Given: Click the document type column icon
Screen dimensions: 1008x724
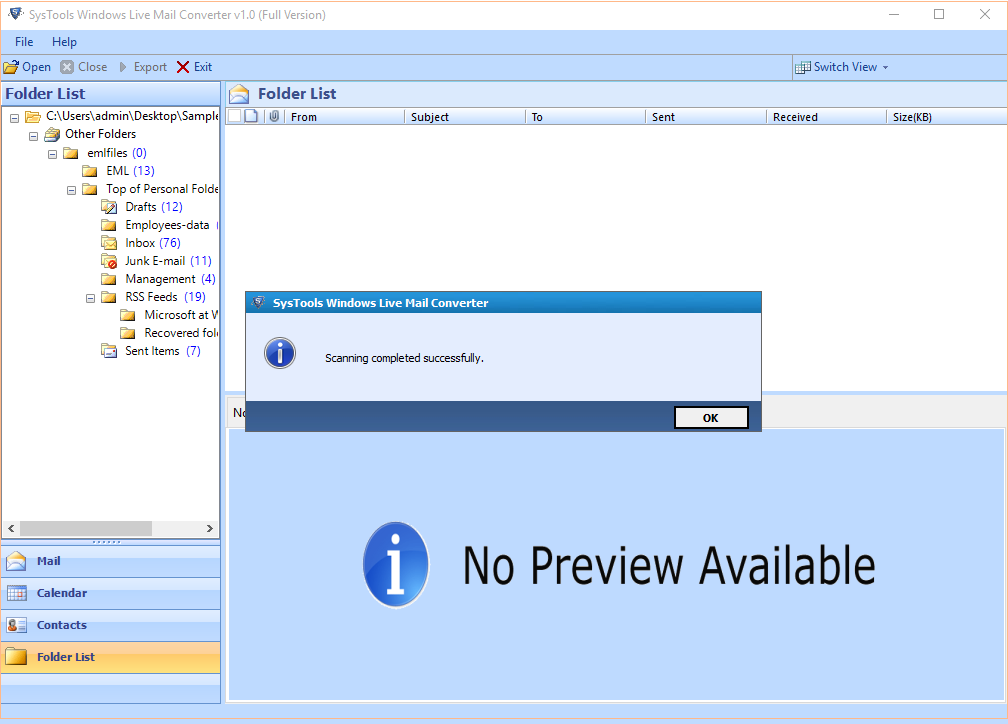Looking at the screenshot, I should 251,116.
